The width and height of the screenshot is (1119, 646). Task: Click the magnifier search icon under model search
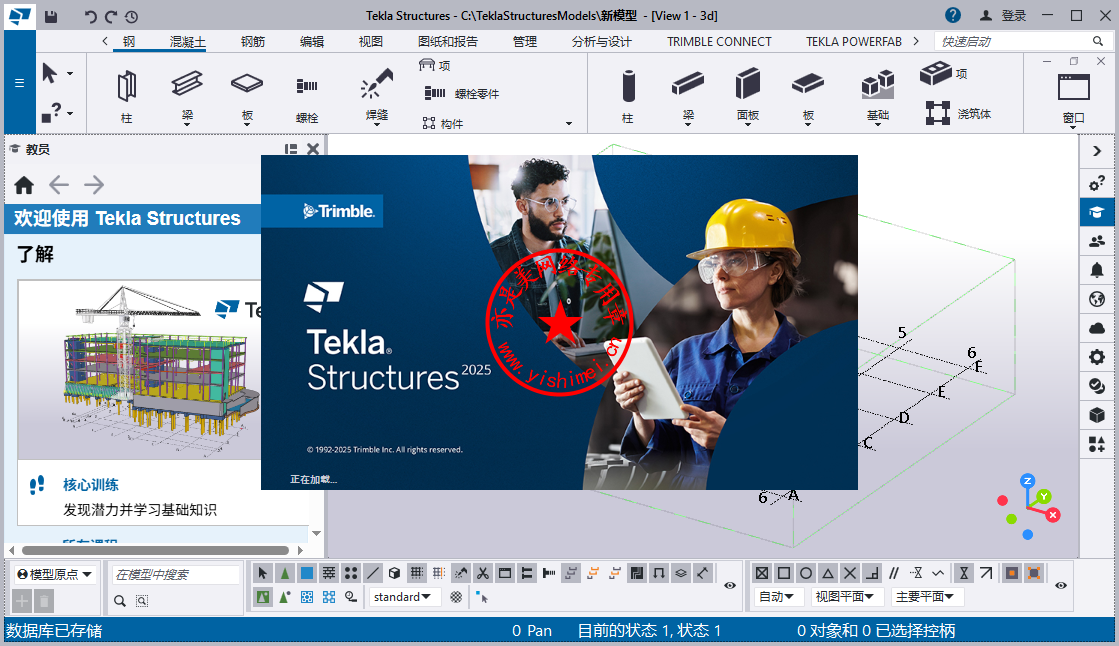[120, 601]
